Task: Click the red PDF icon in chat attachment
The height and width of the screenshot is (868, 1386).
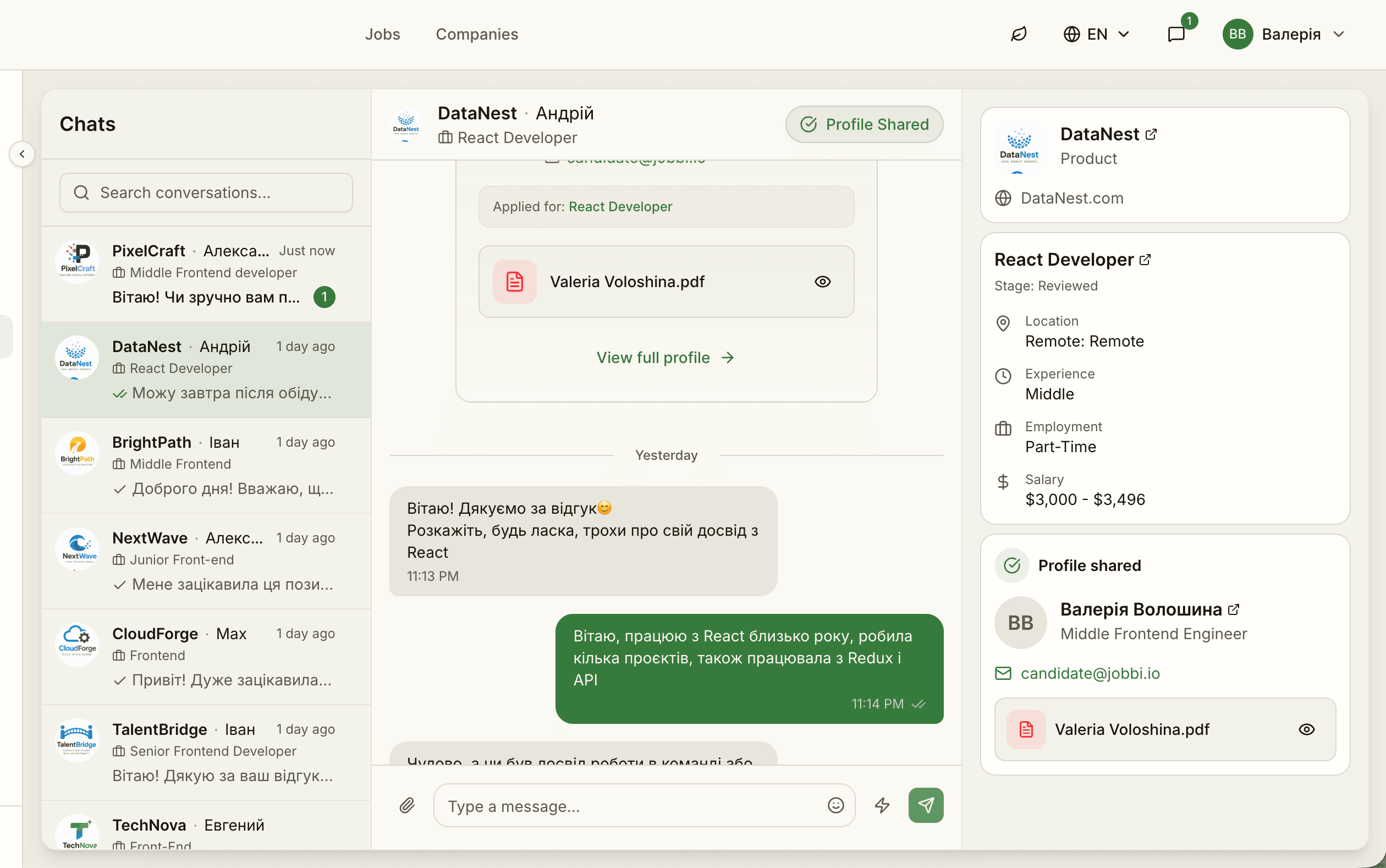Action: pos(514,281)
